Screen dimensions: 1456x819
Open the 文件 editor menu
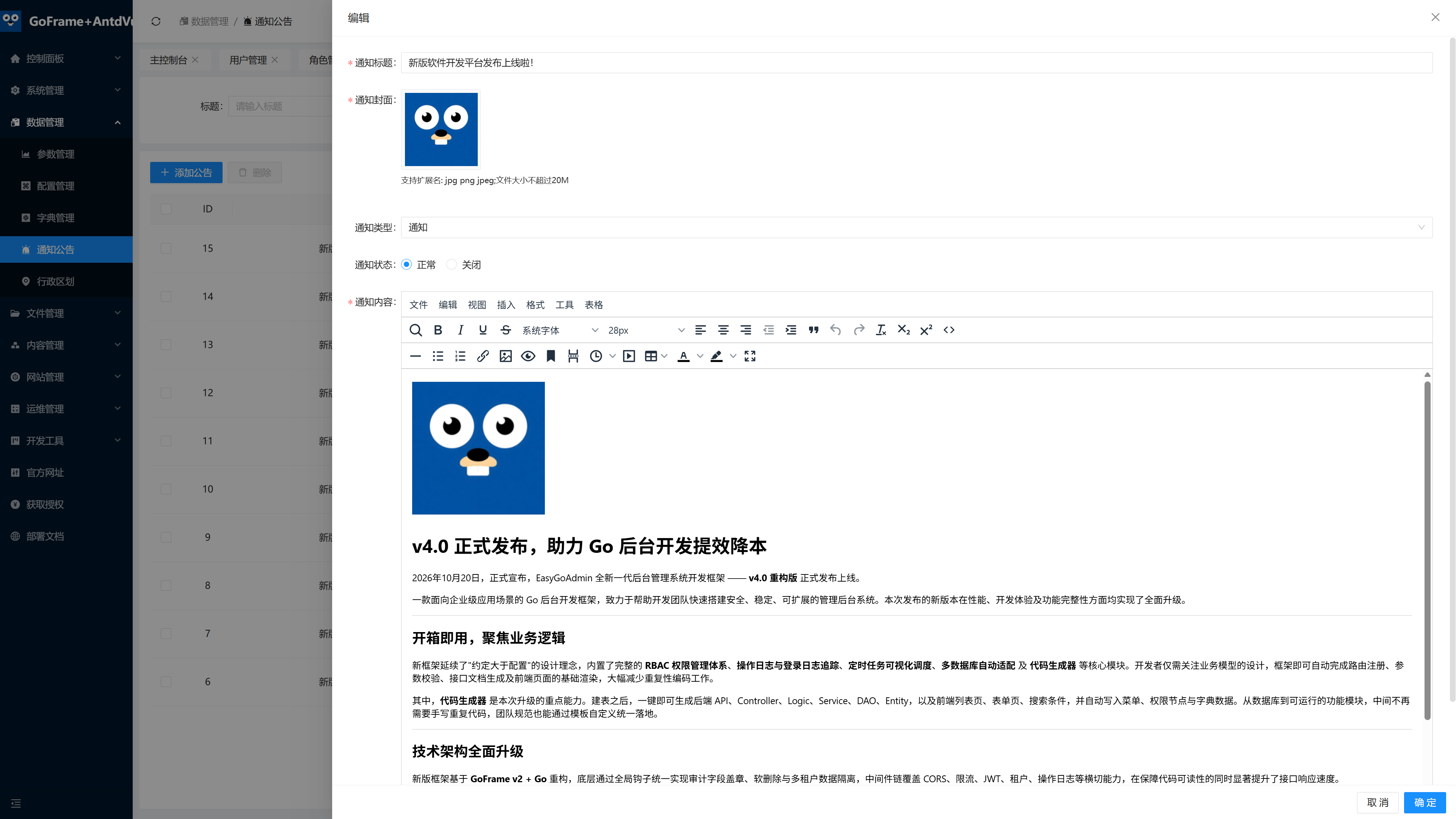point(418,305)
